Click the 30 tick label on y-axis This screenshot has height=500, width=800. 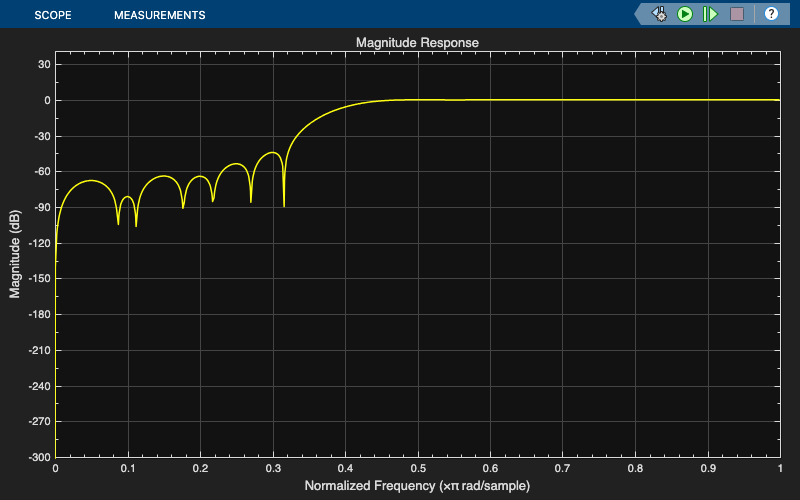click(44, 65)
